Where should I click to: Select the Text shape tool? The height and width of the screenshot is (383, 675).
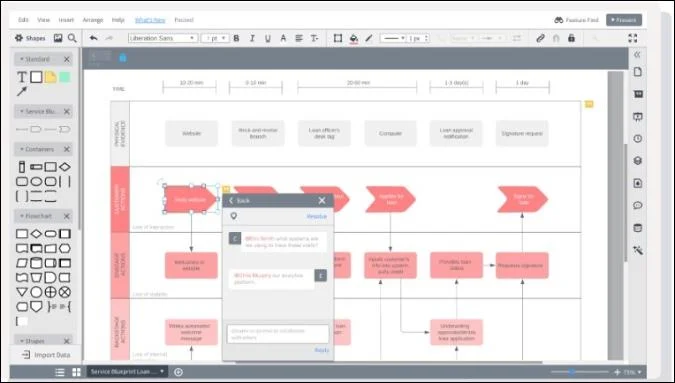click(21, 77)
